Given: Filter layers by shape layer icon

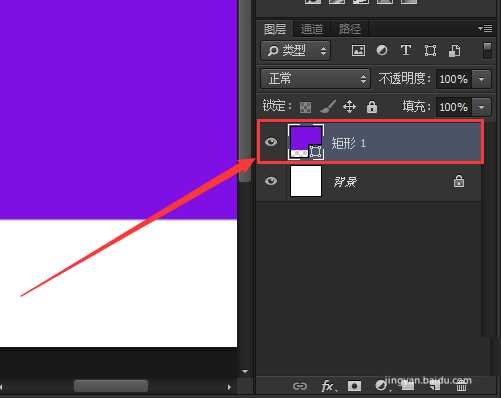Looking at the screenshot, I should click(430, 51).
